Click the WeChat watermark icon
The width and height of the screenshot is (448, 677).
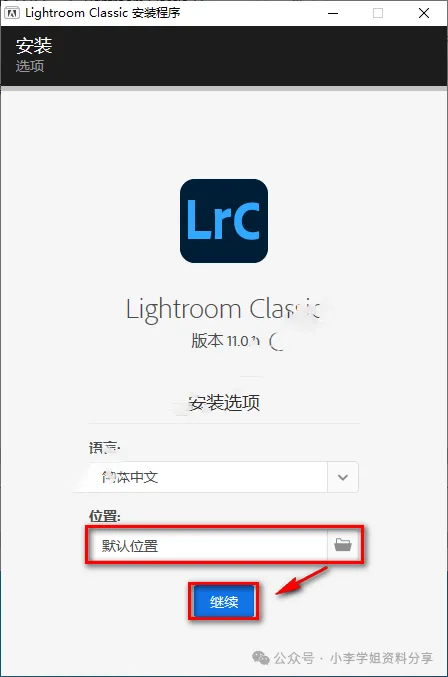point(261,658)
